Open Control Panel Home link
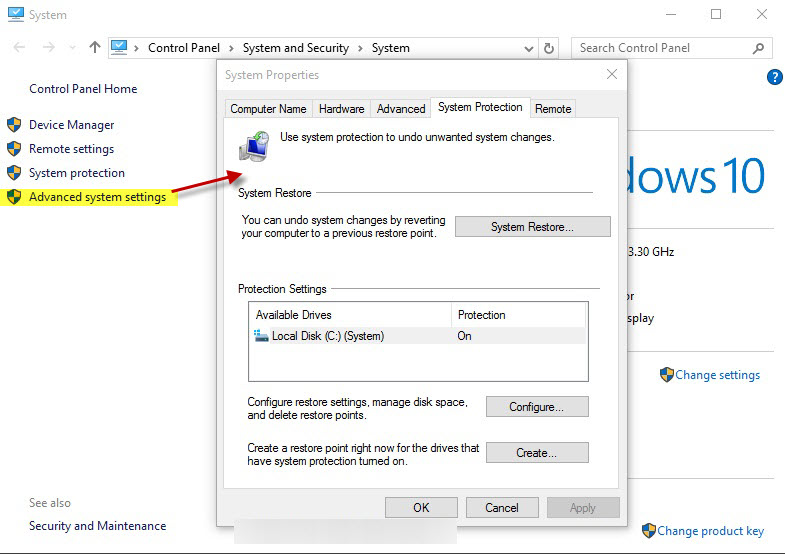 point(83,89)
